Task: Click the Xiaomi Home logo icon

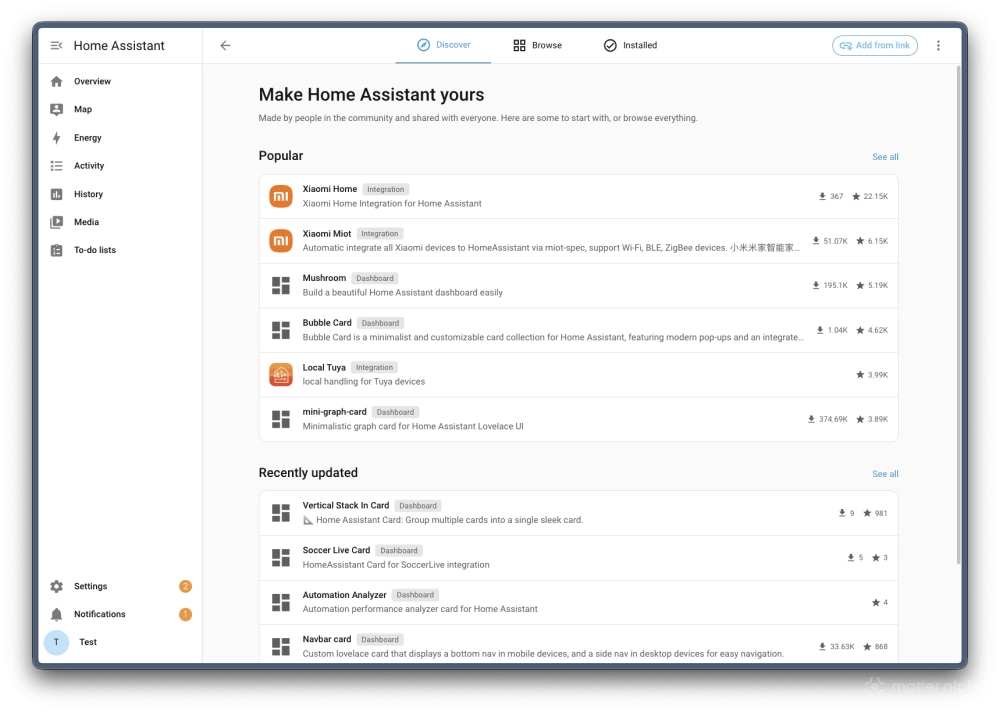Action: coord(281,197)
